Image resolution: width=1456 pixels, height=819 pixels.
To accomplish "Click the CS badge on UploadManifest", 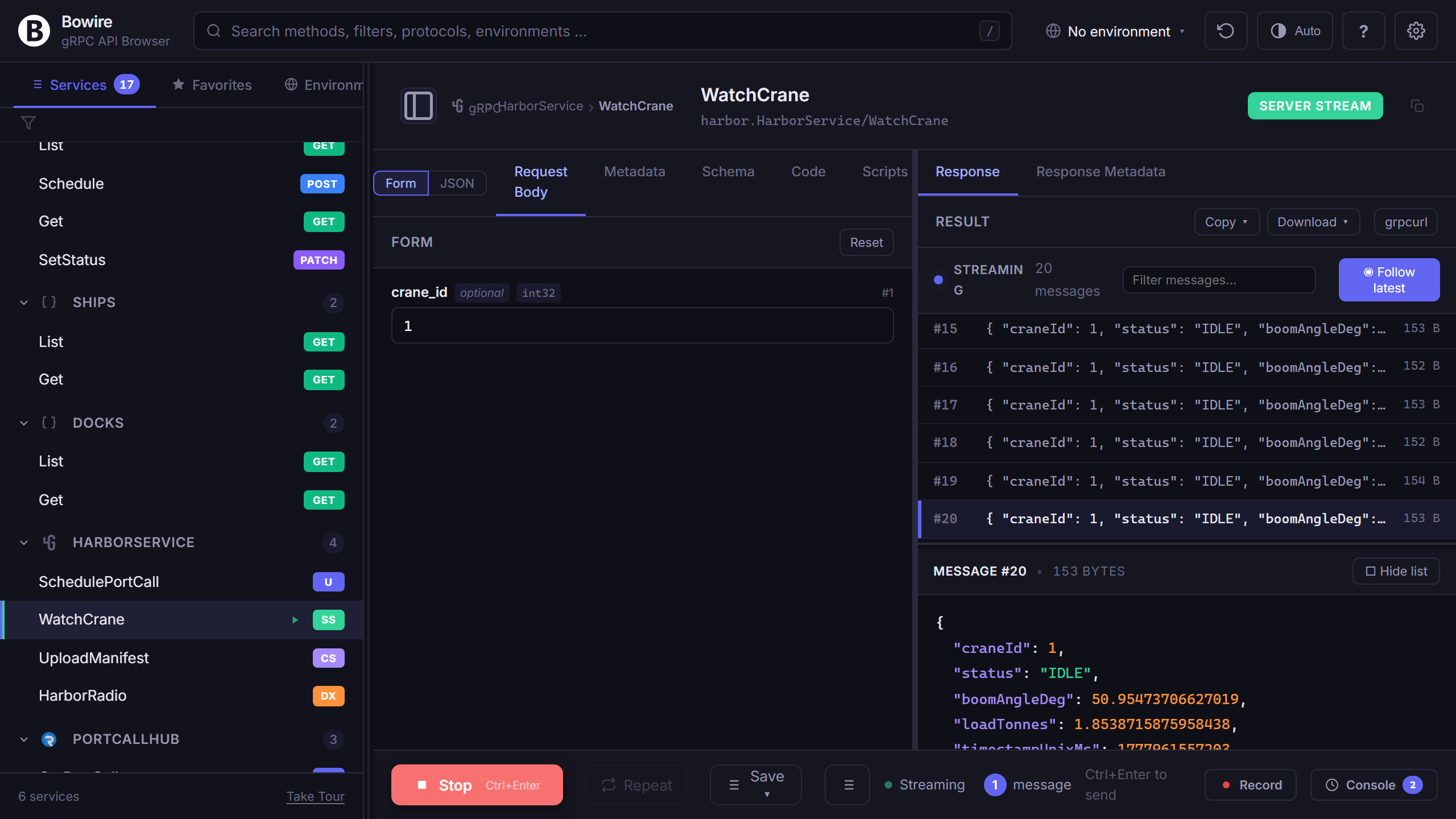I will click(328, 658).
